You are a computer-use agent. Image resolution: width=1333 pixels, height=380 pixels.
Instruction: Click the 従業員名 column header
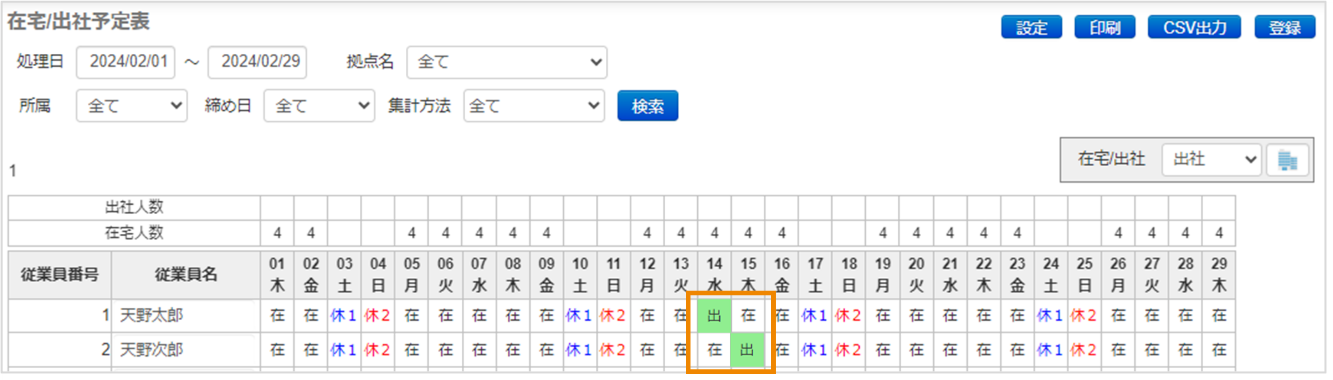186,275
